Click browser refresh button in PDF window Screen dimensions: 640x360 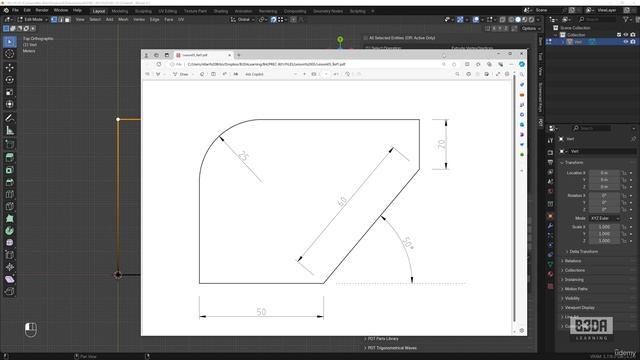click(x=159, y=64)
